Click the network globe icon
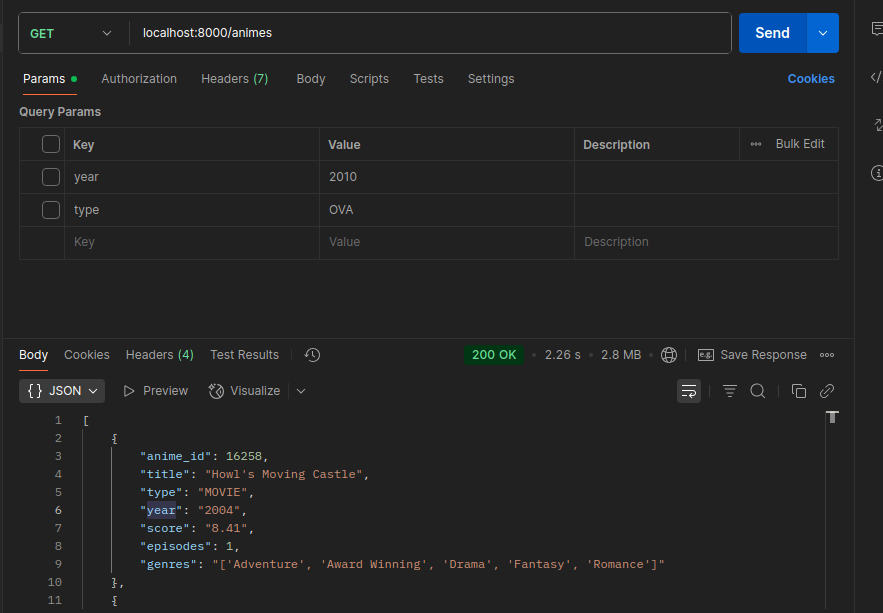The width and height of the screenshot is (883, 613). pyautogui.click(x=668, y=355)
